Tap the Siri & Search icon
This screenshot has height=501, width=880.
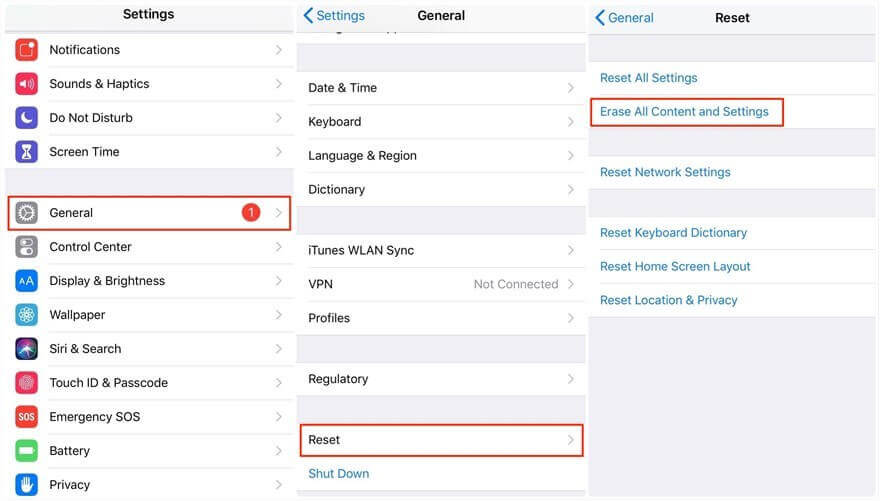(x=27, y=349)
